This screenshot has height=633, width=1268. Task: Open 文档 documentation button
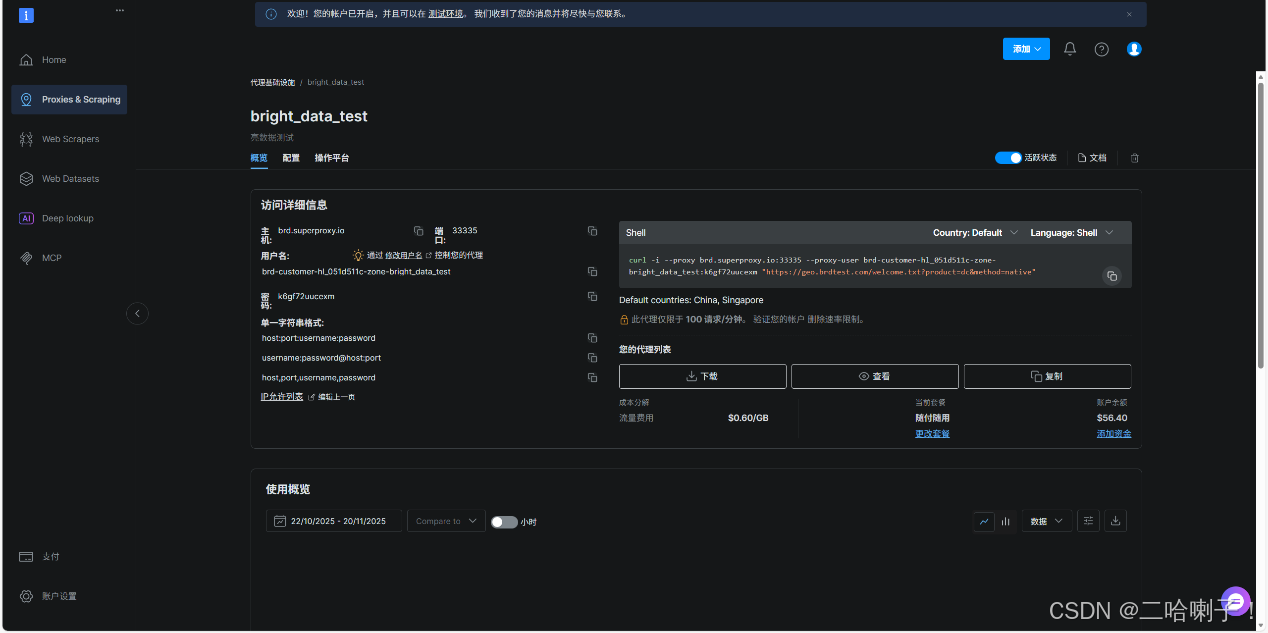(x=1092, y=158)
